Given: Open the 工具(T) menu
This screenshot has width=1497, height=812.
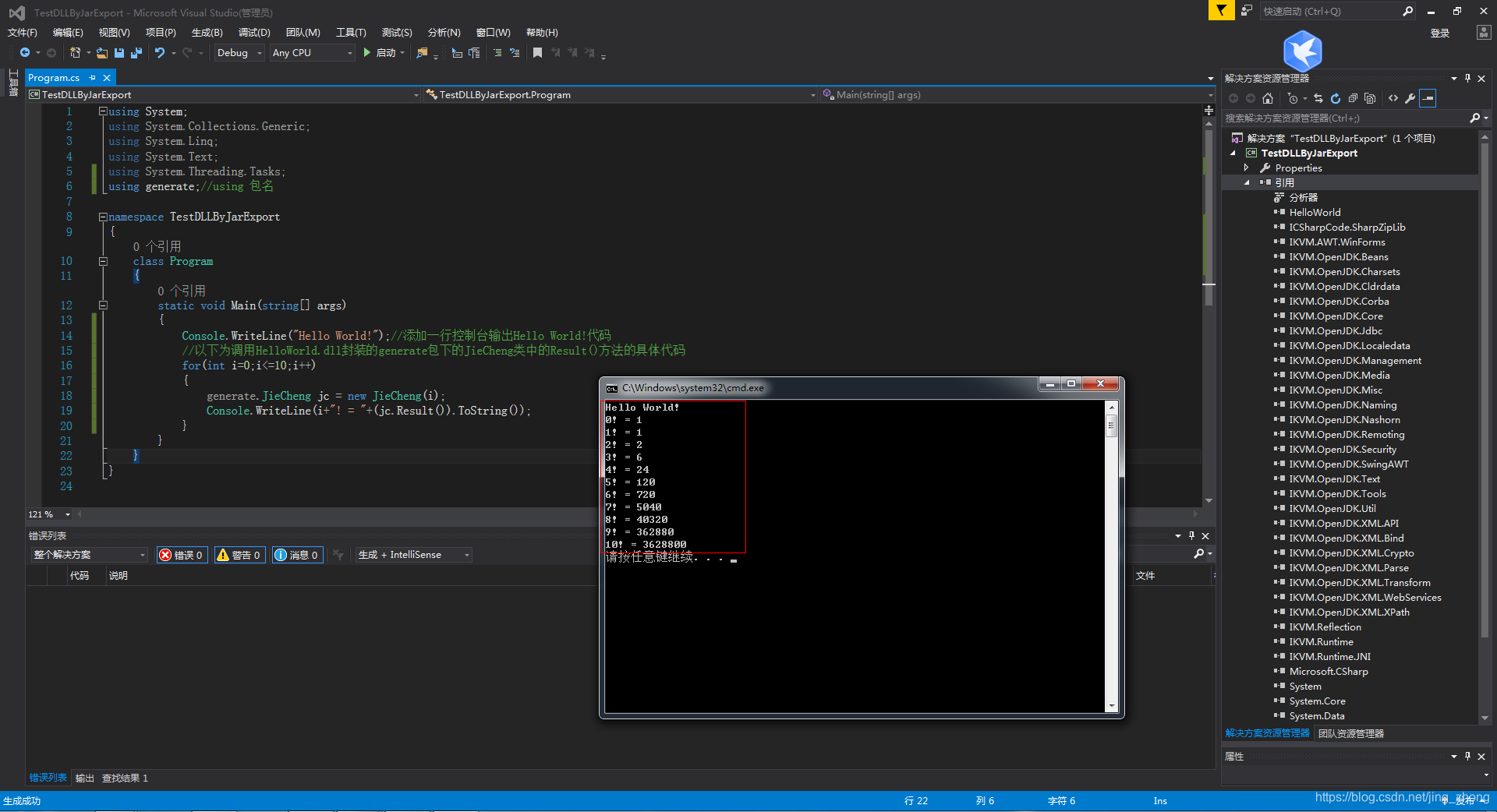Looking at the screenshot, I should (x=351, y=33).
